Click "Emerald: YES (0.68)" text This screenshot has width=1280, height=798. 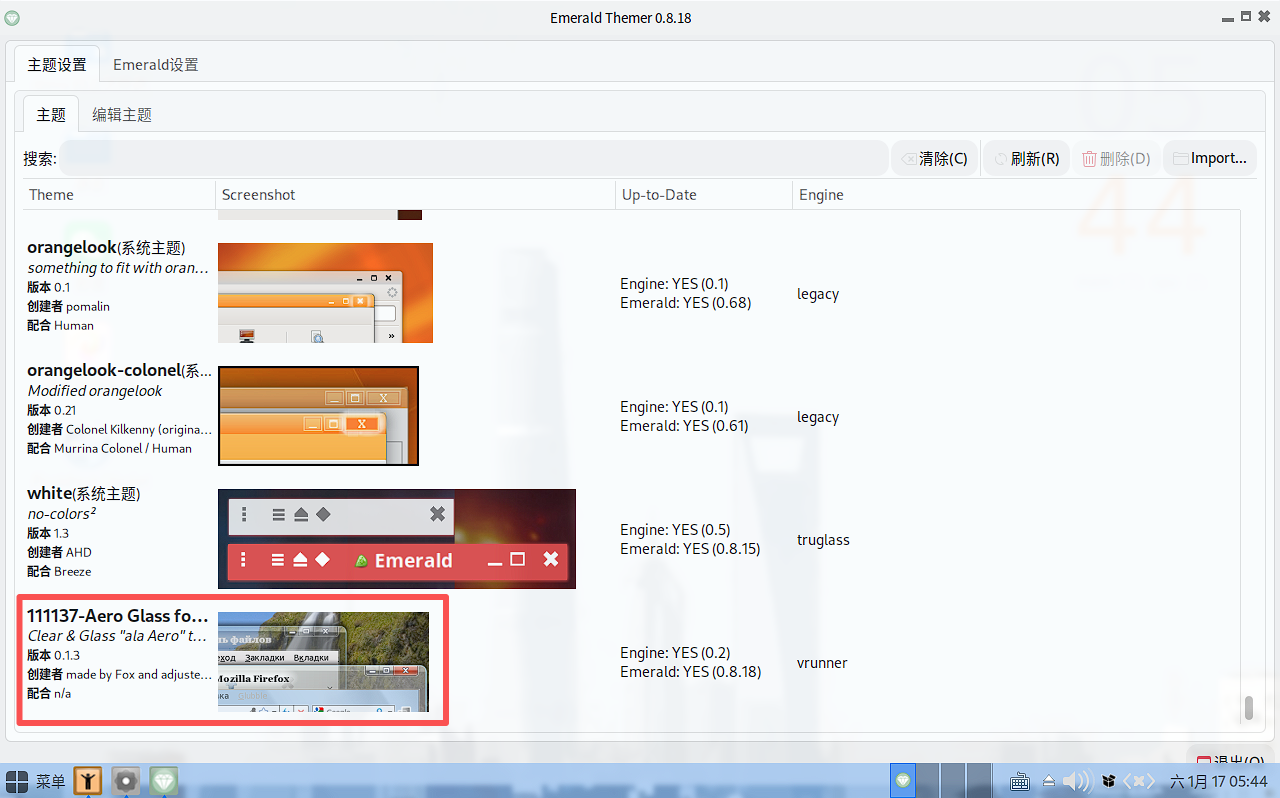(x=686, y=303)
